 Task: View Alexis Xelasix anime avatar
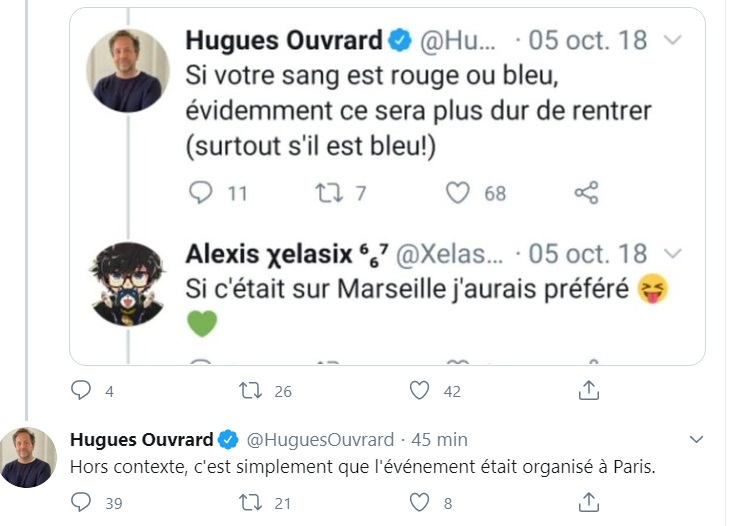[x=126, y=285]
